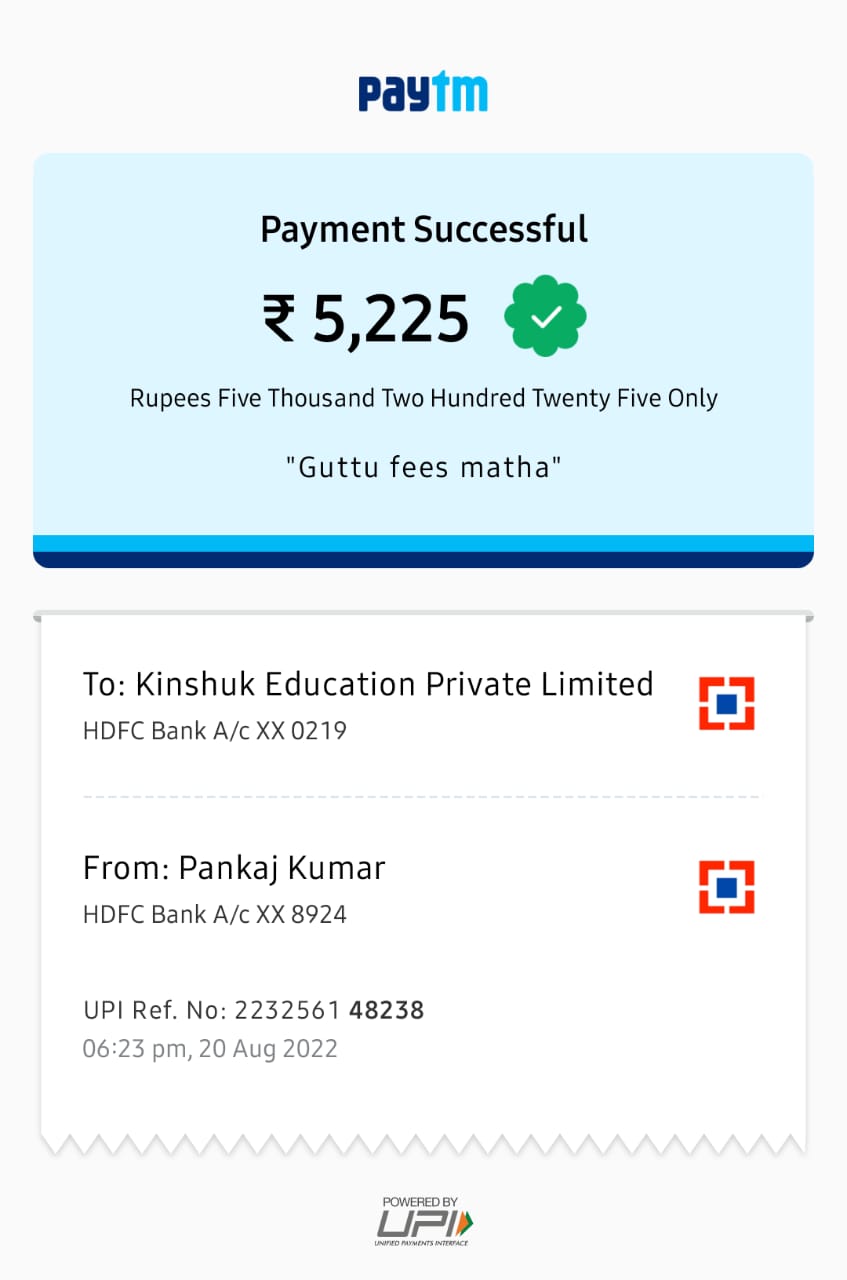
Task: Click the HDFC logo beside Pankaj Kumar
Action: (x=726, y=886)
